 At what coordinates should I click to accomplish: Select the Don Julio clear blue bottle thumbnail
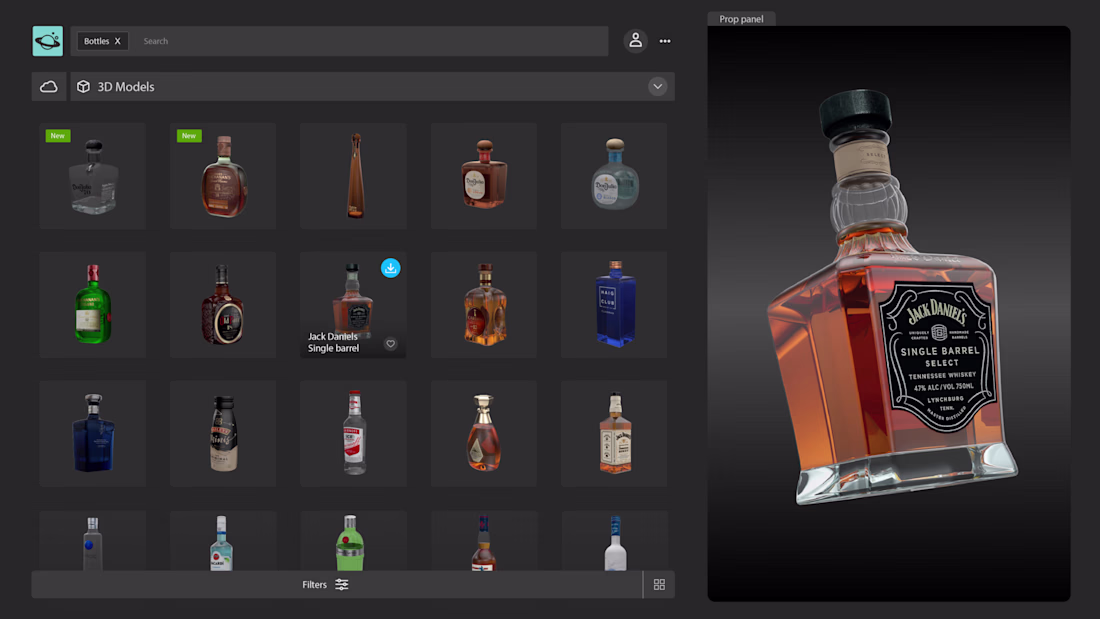click(x=615, y=175)
